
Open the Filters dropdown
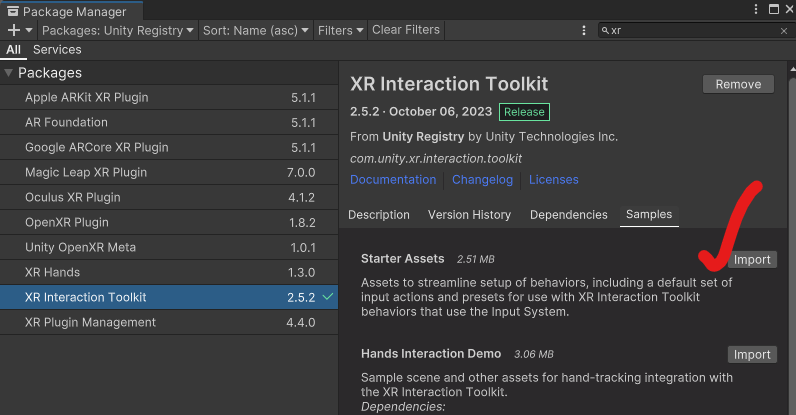pos(340,31)
